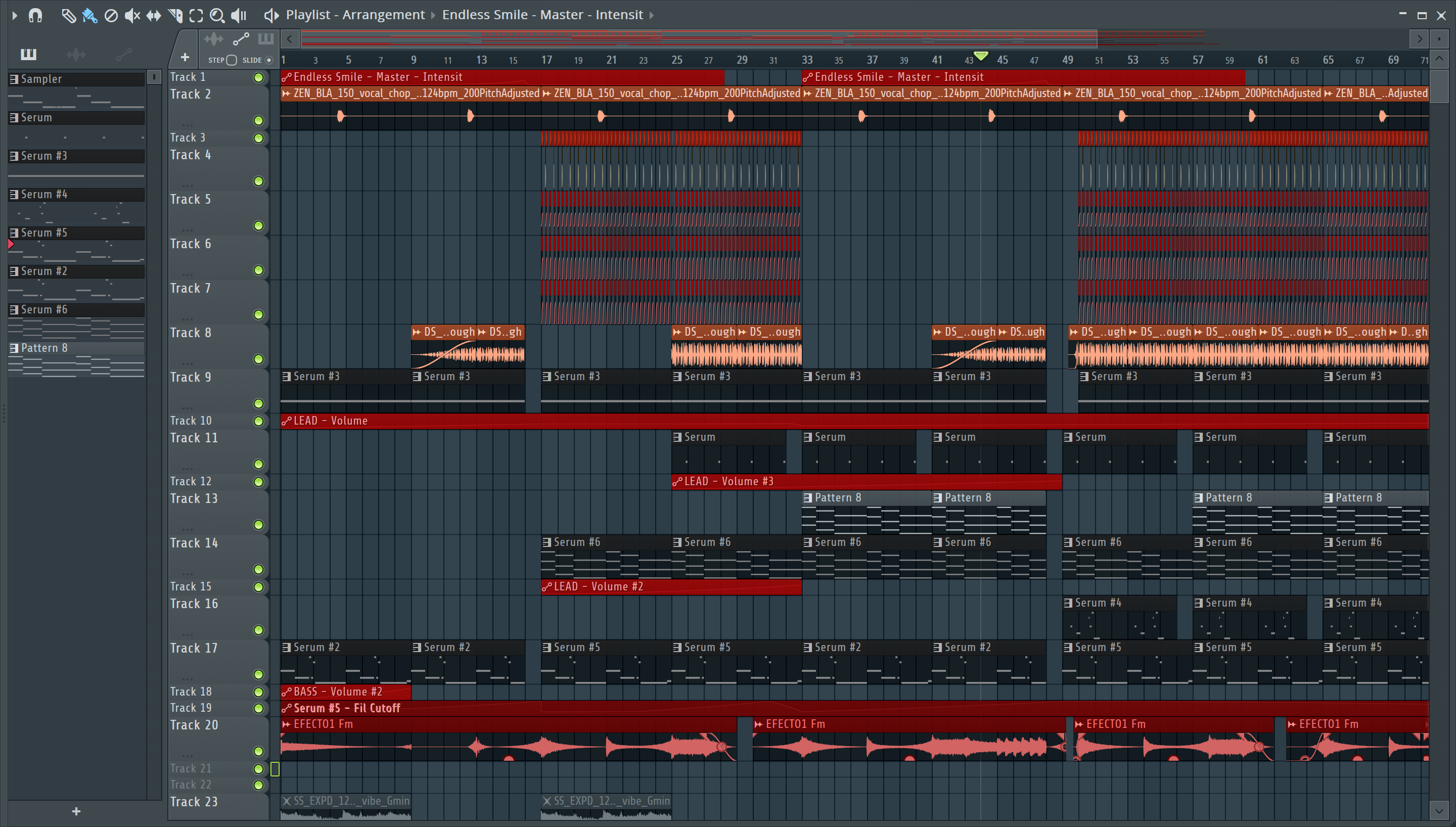
Task: Click the green playhead marker on timeline
Action: (981, 56)
